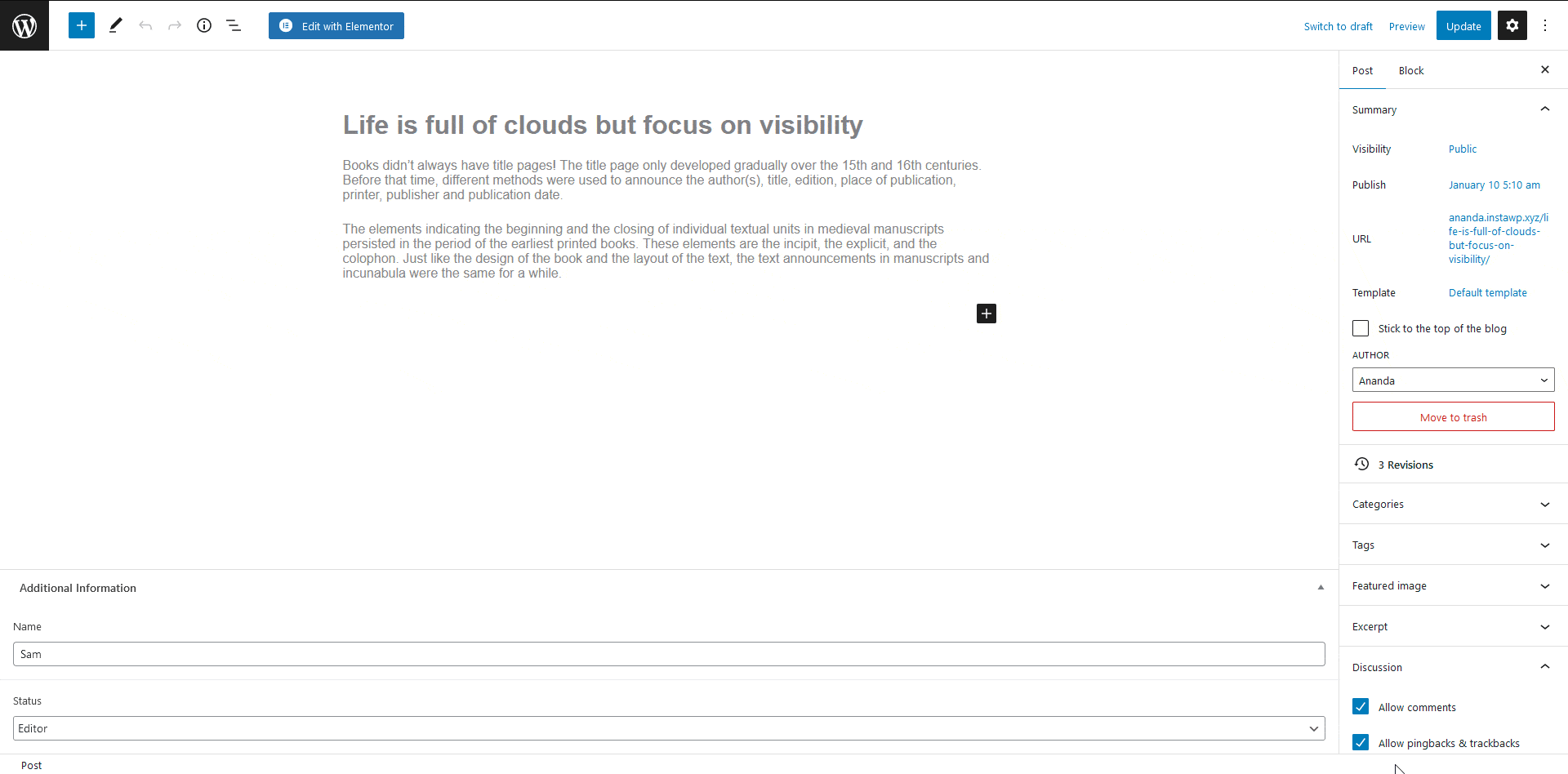
Task: Enable Stick to the top of the blog
Action: pos(1361,328)
